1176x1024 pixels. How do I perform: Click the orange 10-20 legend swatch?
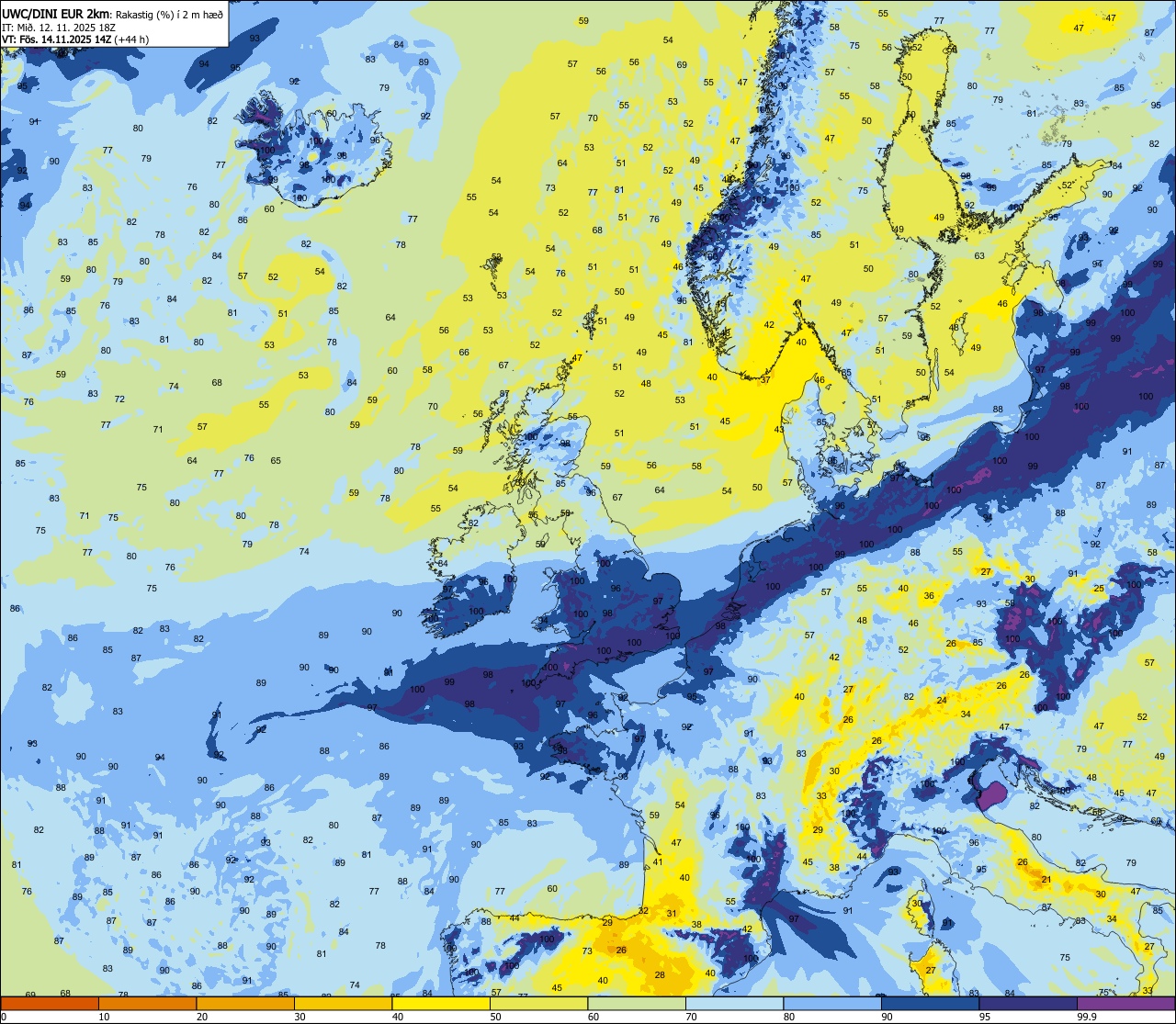point(147,1004)
